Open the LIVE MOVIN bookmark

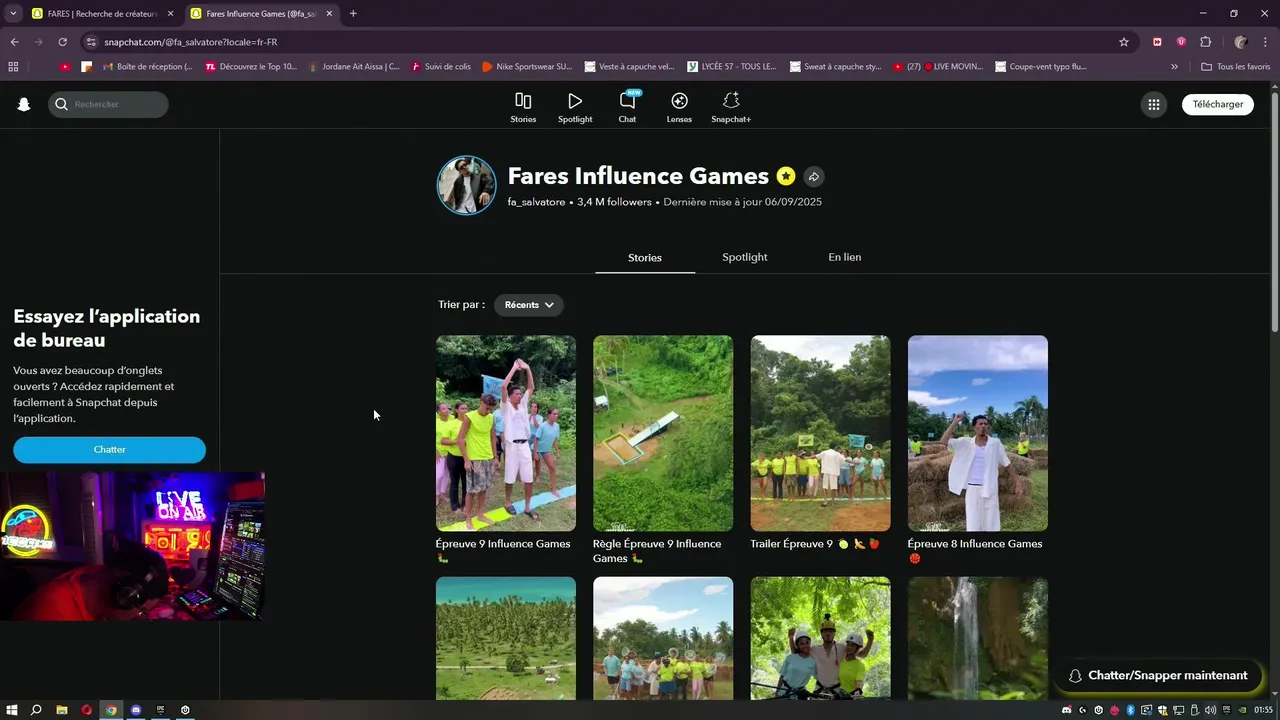point(939,67)
